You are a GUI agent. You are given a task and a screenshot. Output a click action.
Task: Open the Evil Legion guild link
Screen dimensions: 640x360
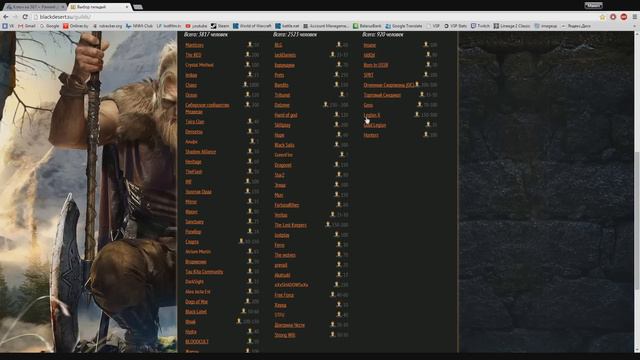pyautogui.click(x=375, y=125)
